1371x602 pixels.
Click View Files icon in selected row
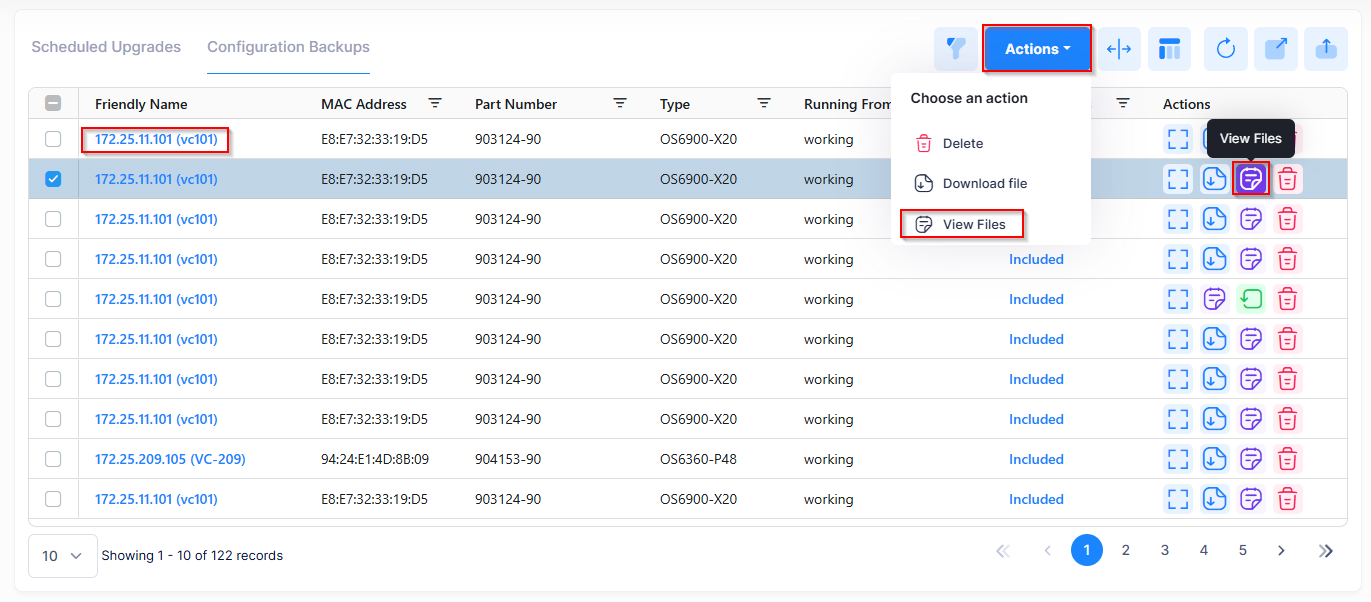pyautogui.click(x=1251, y=179)
